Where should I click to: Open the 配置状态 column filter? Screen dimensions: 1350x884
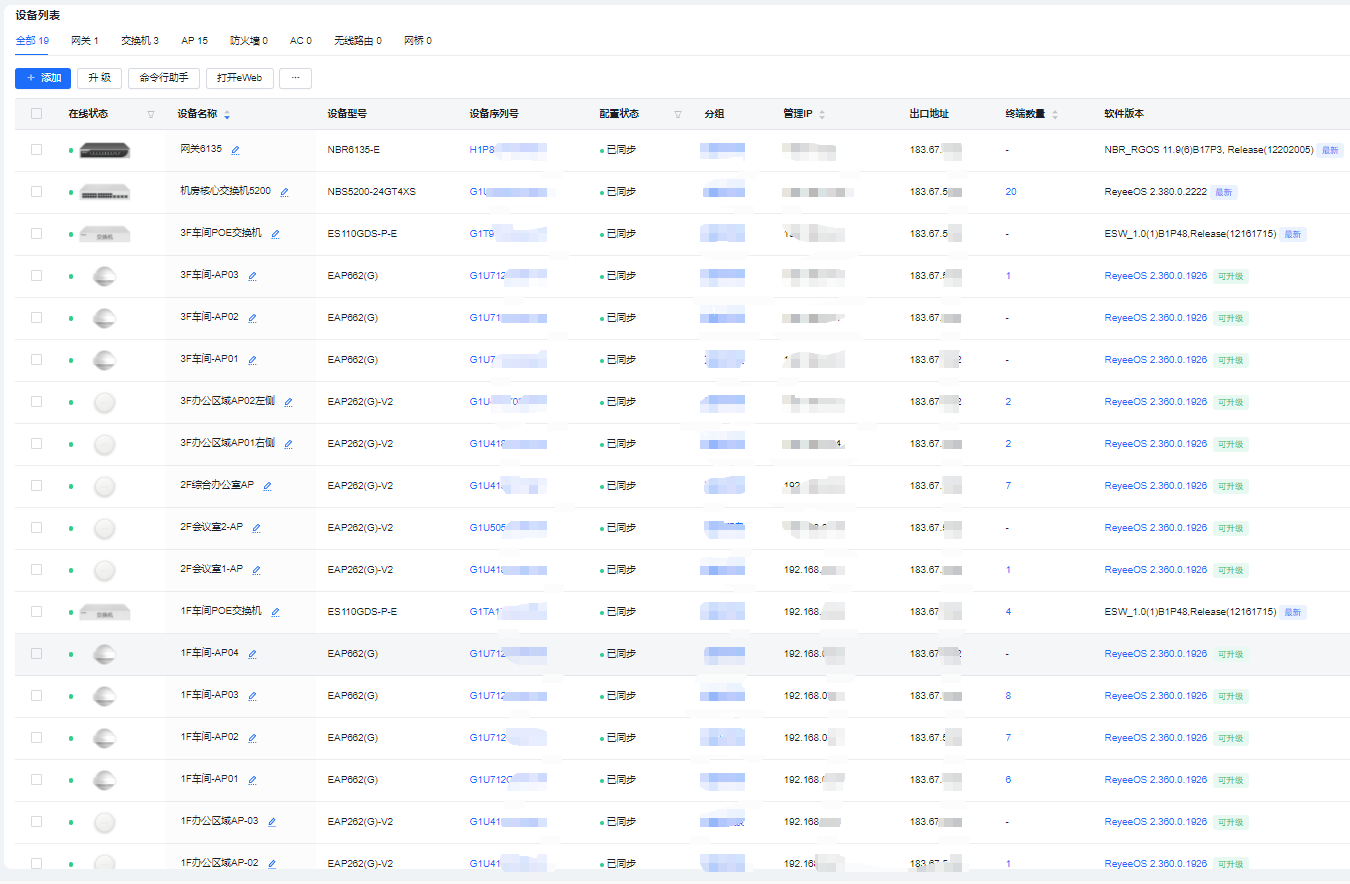click(x=677, y=115)
